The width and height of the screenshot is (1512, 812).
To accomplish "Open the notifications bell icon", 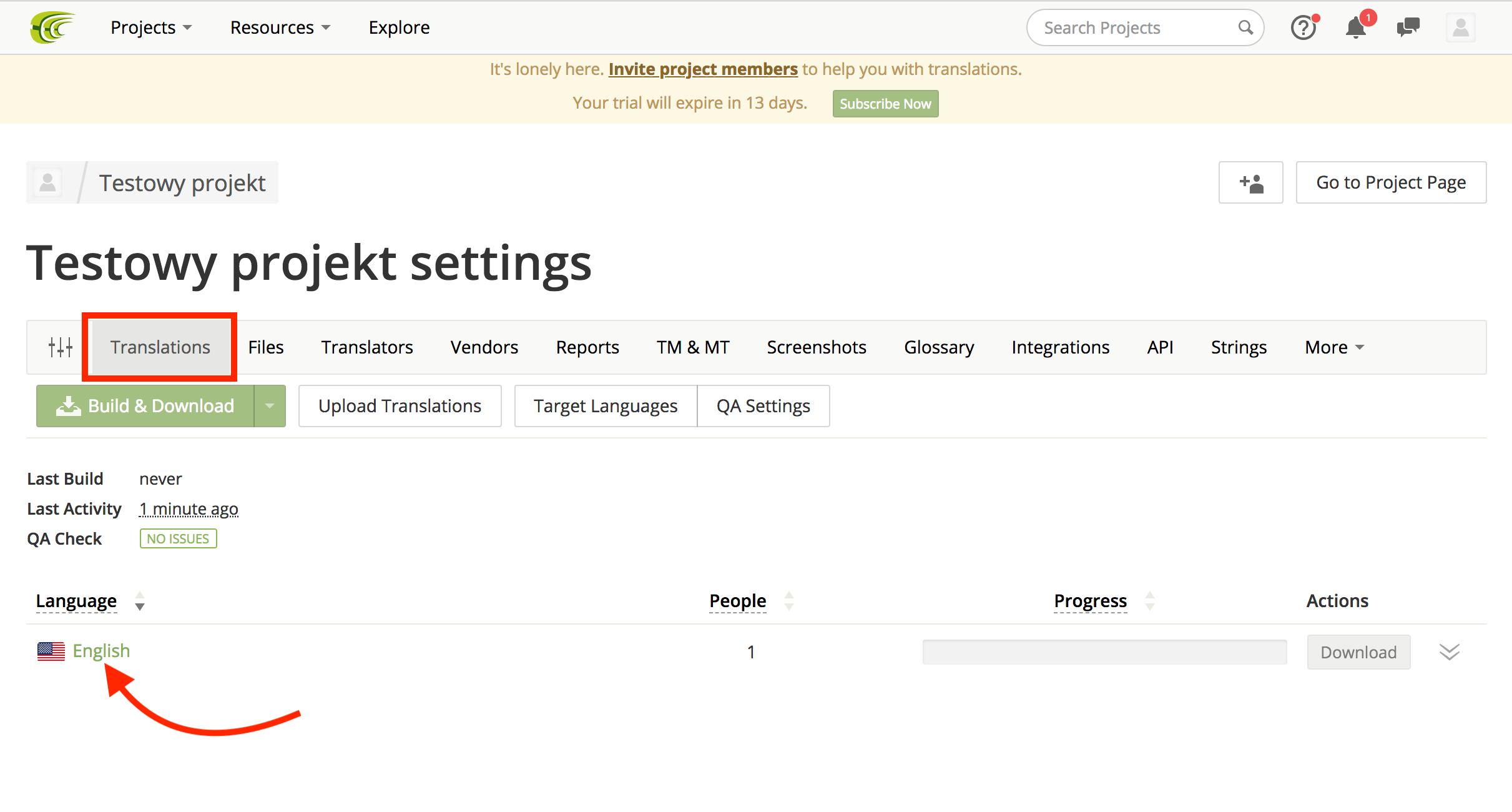I will tap(1356, 27).
